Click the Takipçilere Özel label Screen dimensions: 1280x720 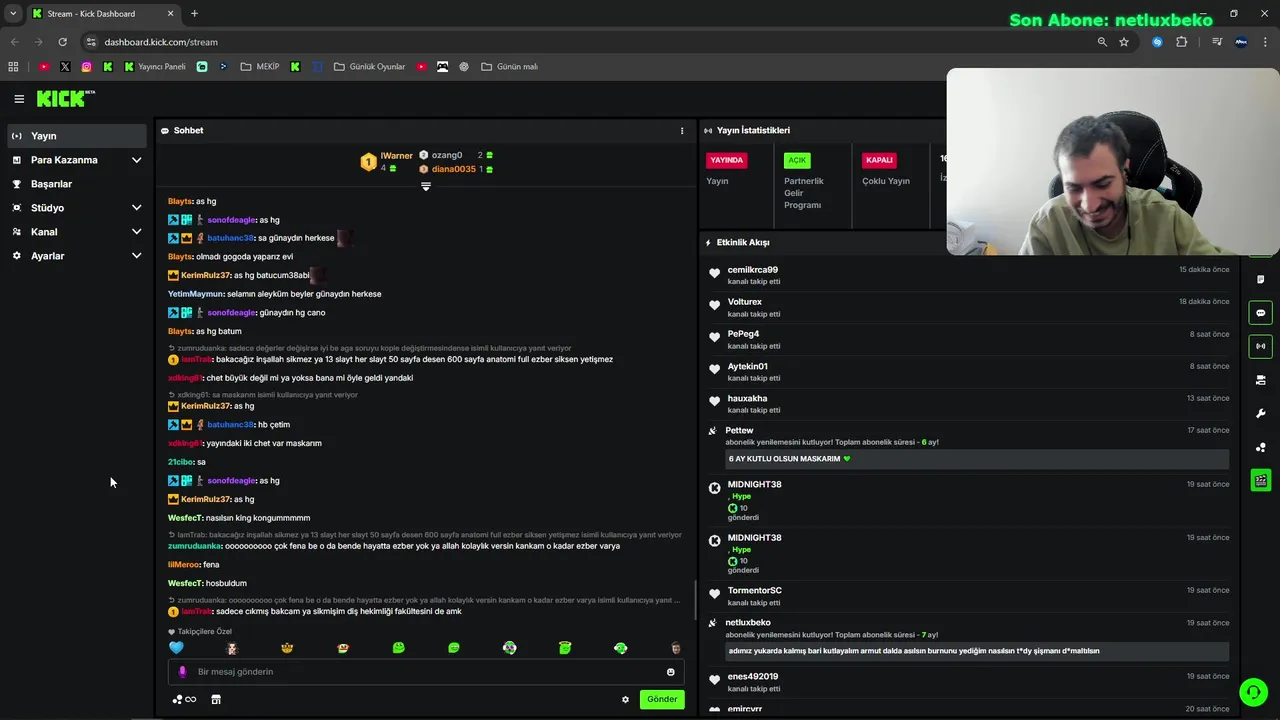point(204,632)
